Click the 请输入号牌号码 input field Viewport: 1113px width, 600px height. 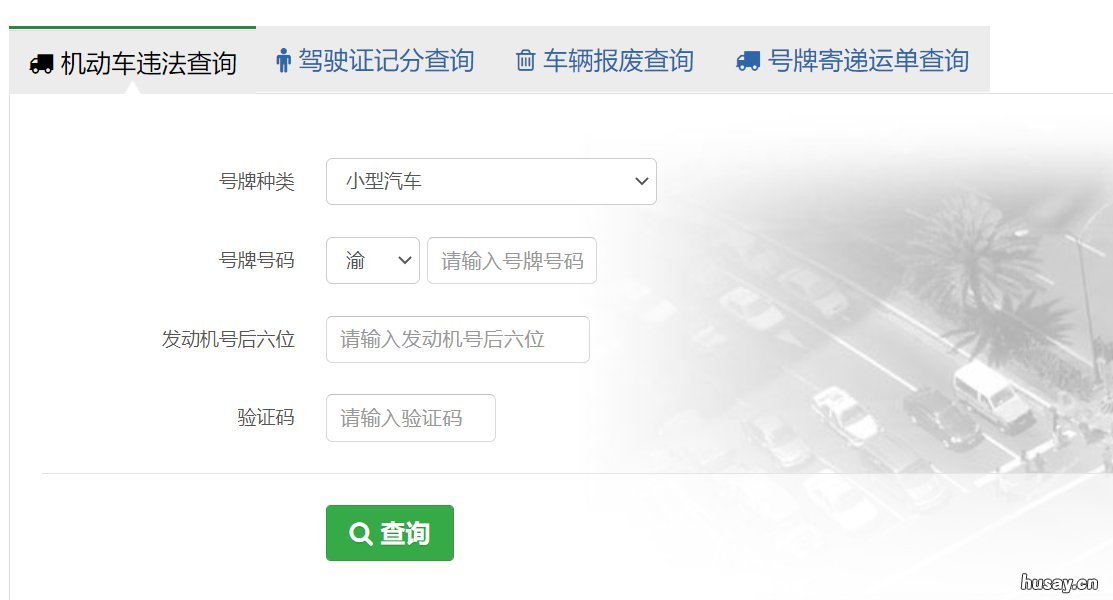tap(512, 260)
